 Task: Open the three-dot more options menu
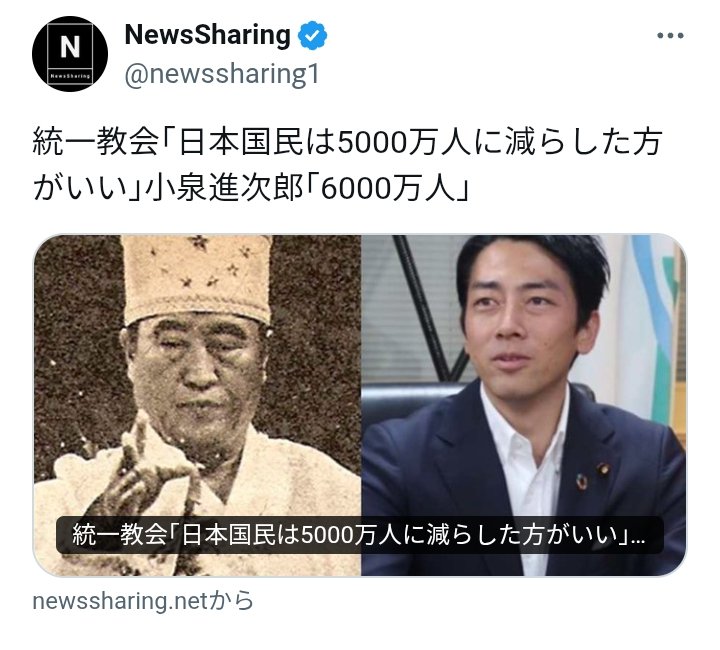670,35
